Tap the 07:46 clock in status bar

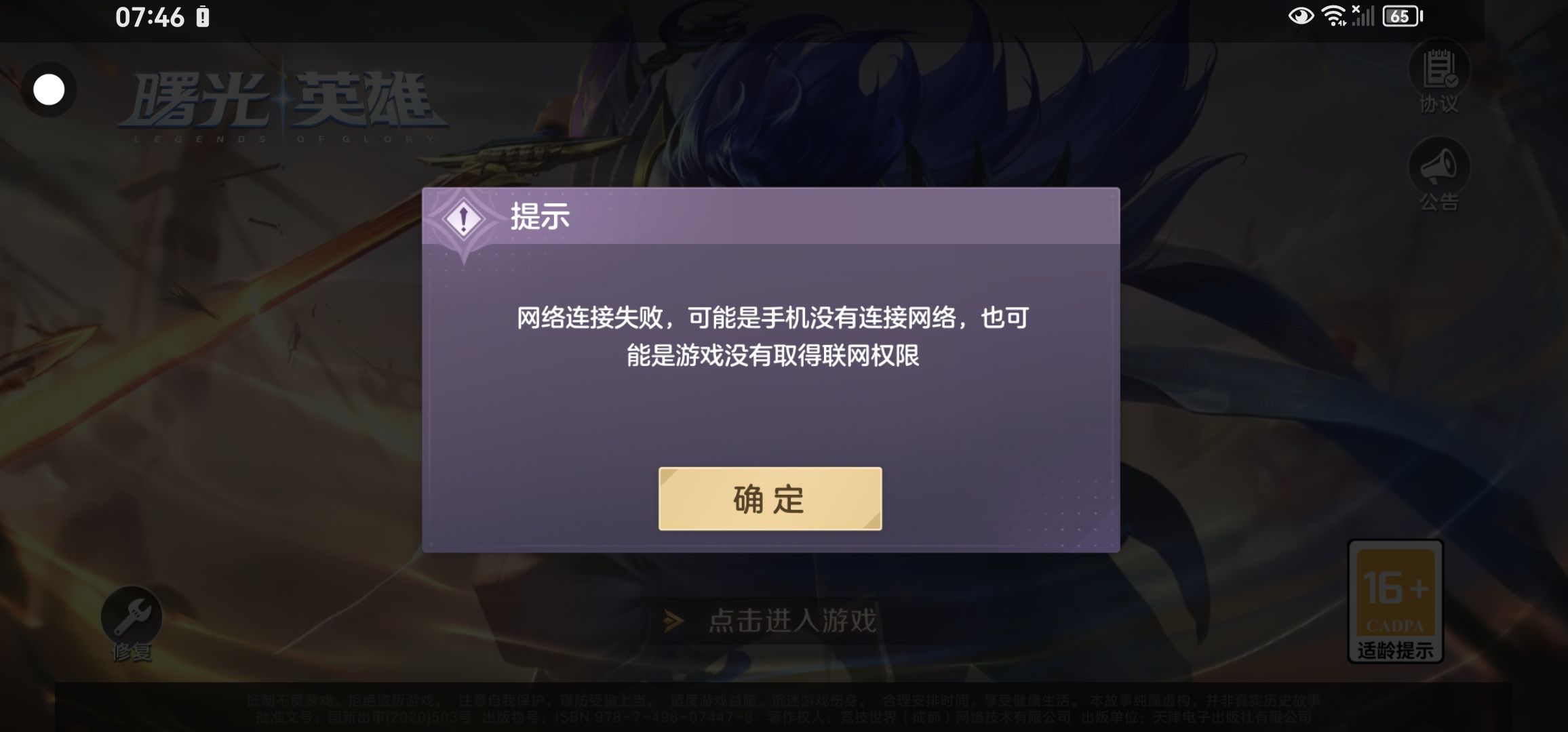[149, 17]
